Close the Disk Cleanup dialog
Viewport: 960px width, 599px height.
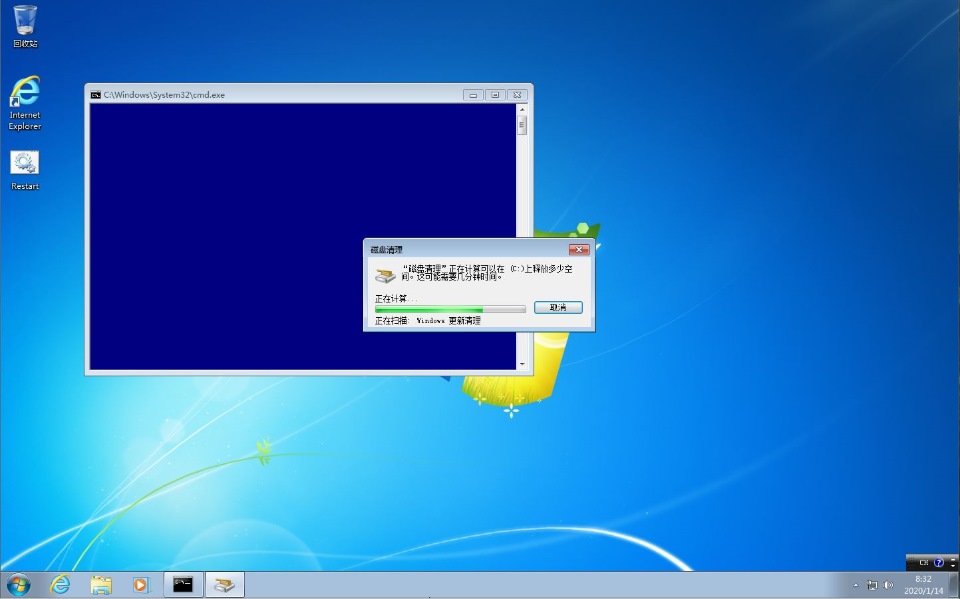tap(579, 249)
